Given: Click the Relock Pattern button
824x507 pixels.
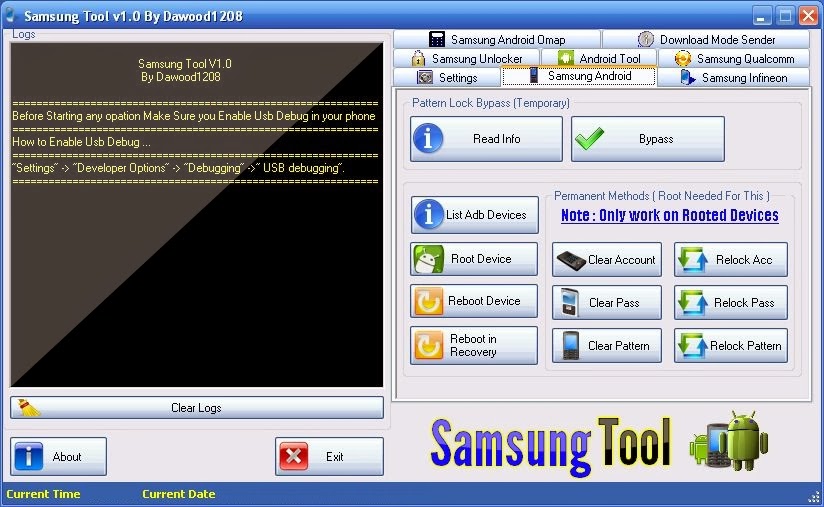Looking at the screenshot, I should pos(731,346).
